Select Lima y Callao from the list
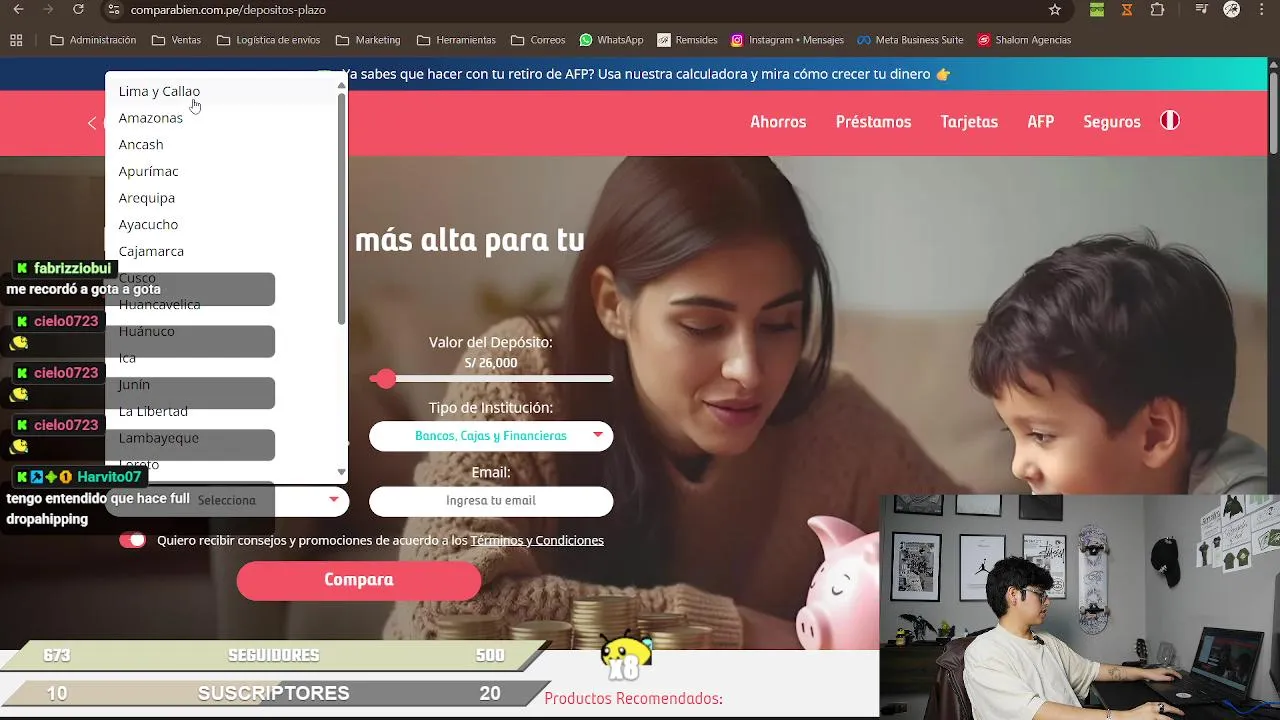The width and height of the screenshot is (1280, 720). [221, 91]
